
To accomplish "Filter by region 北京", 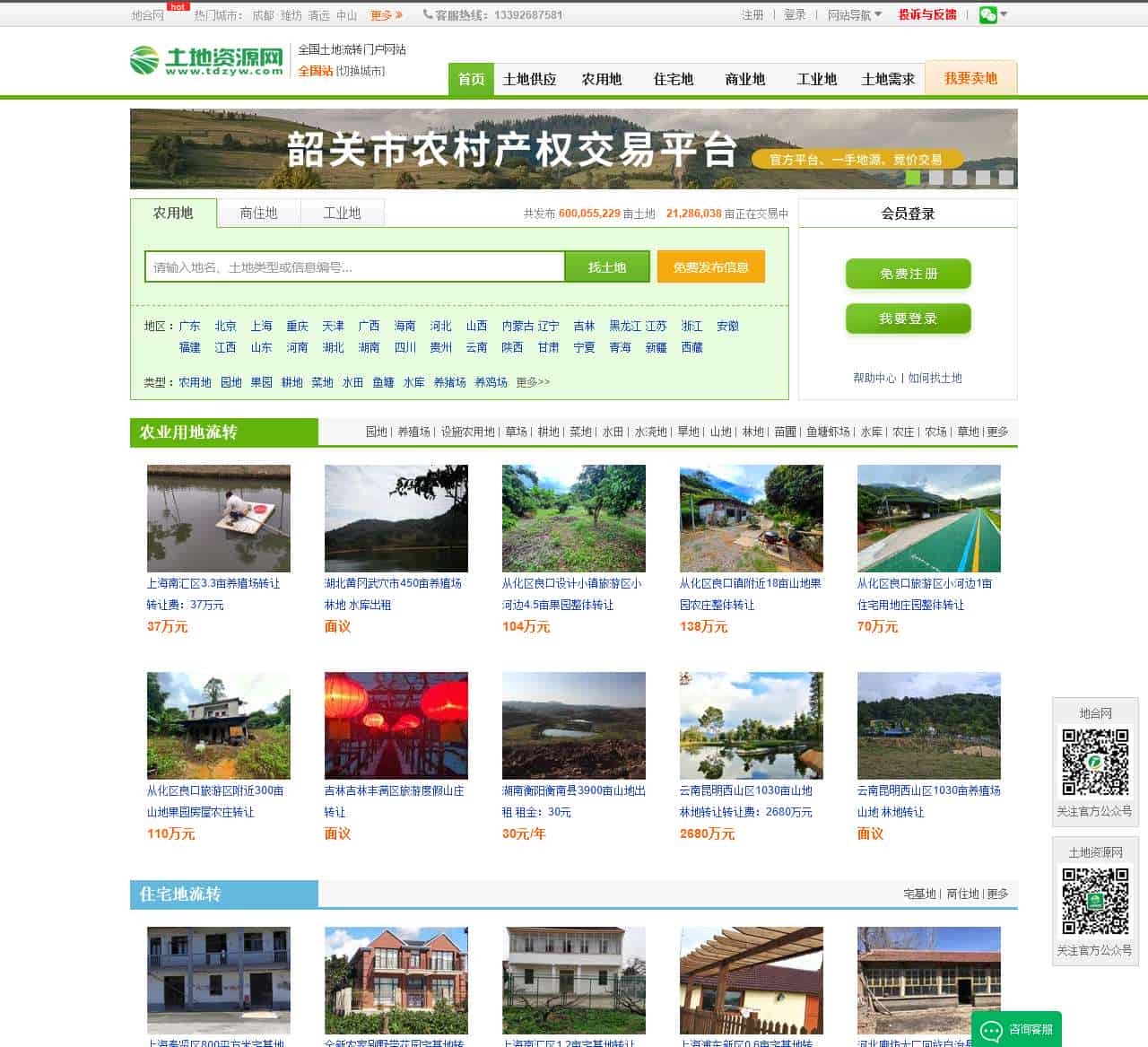I will point(225,326).
